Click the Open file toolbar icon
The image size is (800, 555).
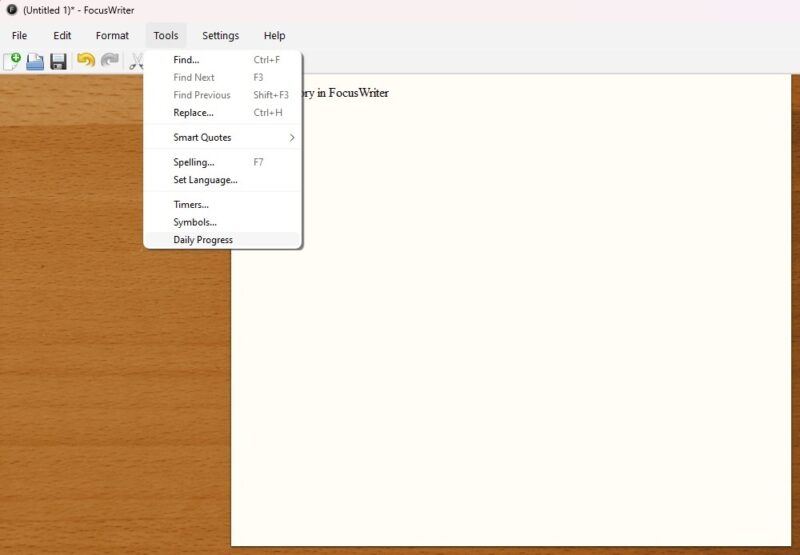pyautogui.click(x=35, y=61)
